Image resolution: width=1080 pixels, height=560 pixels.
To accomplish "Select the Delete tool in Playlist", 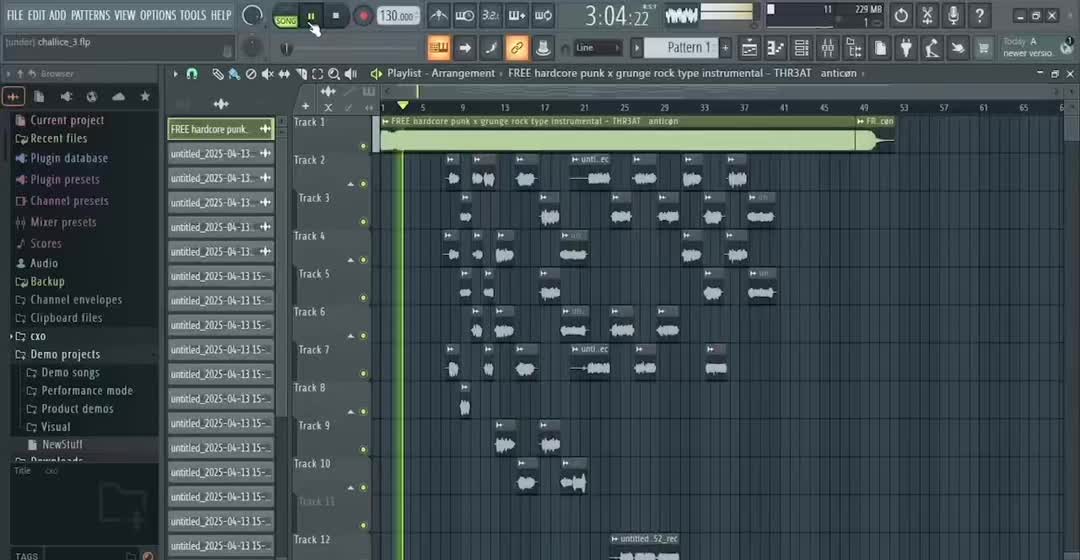I will coord(251,74).
